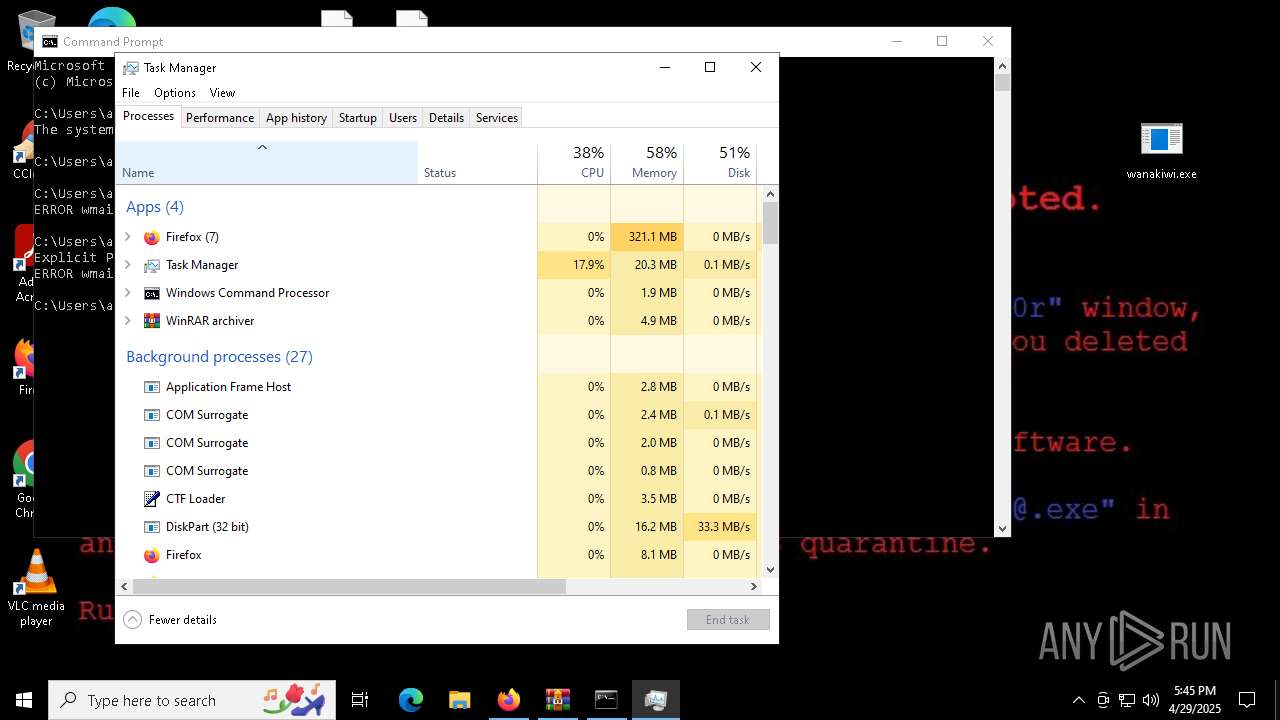
Task: Click the DiskPart (32 bit) process icon
Action: pyautogui.click(x=152, y=527)
